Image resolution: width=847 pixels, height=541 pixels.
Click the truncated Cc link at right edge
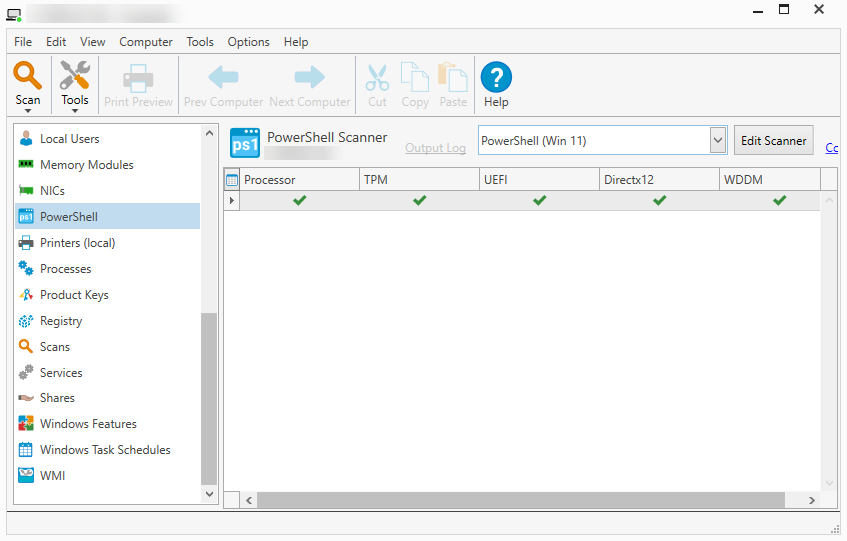coord(832,147)
